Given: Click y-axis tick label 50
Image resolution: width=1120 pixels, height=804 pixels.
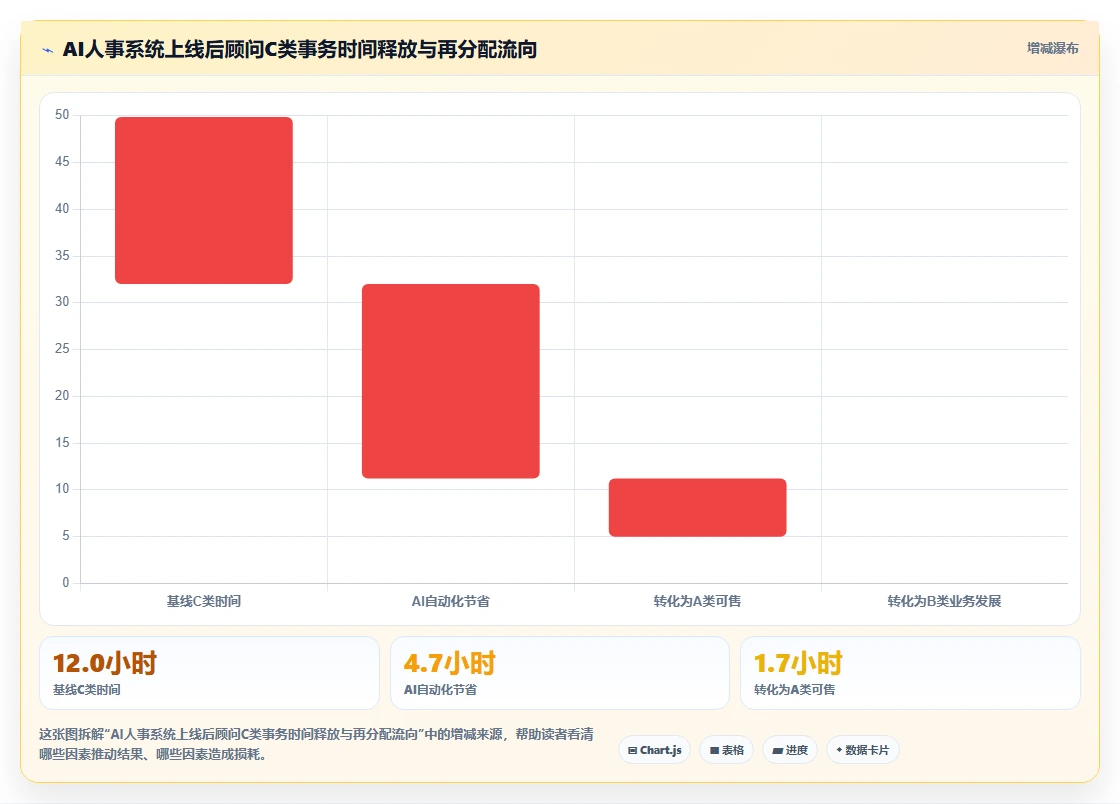Looking at the screenshot, I should pos(62,115).
